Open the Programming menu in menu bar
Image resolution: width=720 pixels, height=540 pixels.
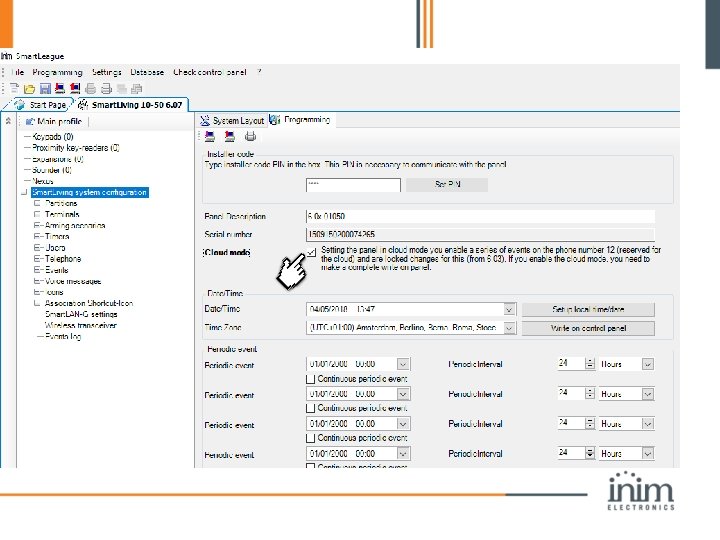[57, 72]
